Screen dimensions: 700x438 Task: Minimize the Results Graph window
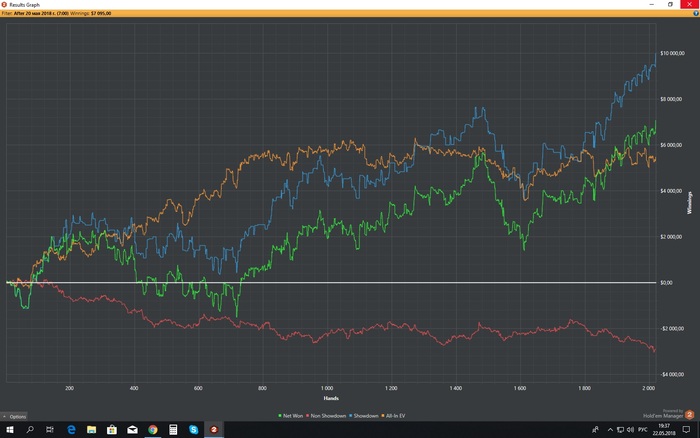coord(651,4)
